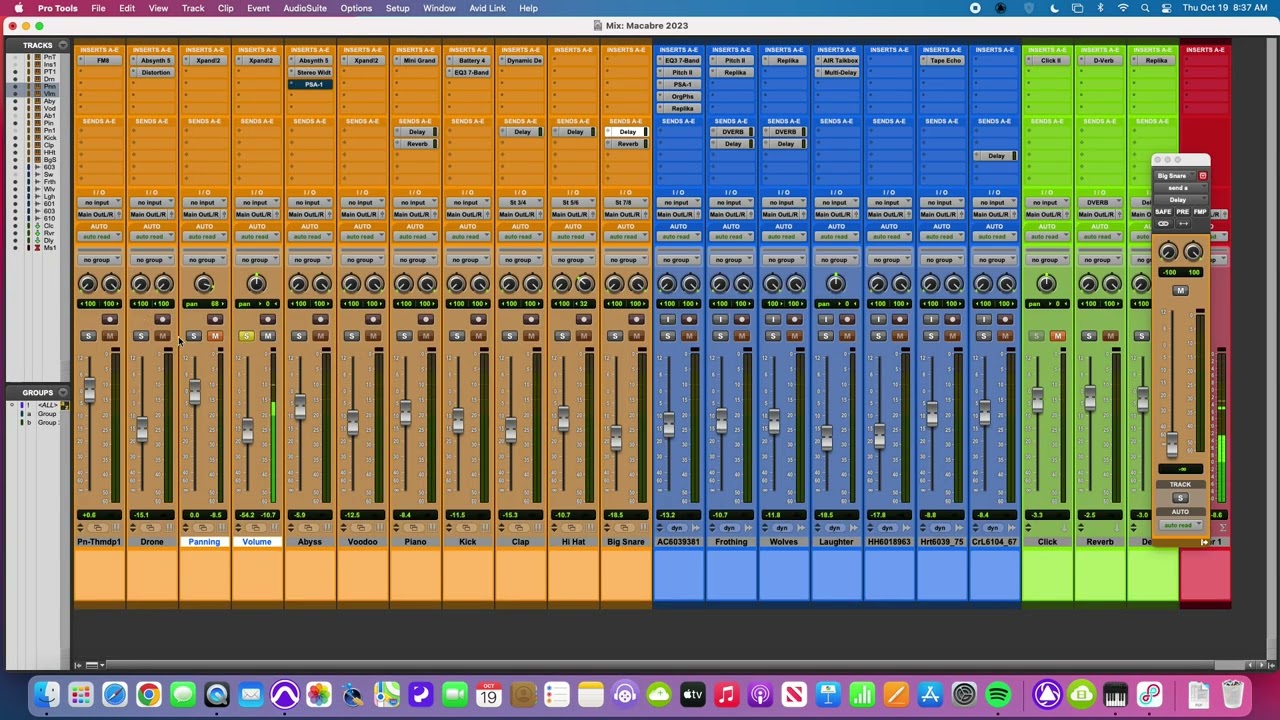Screen dimensions: 1280x720
Task: Open Google Chrome from the Dock
Action: pos(148,694)
